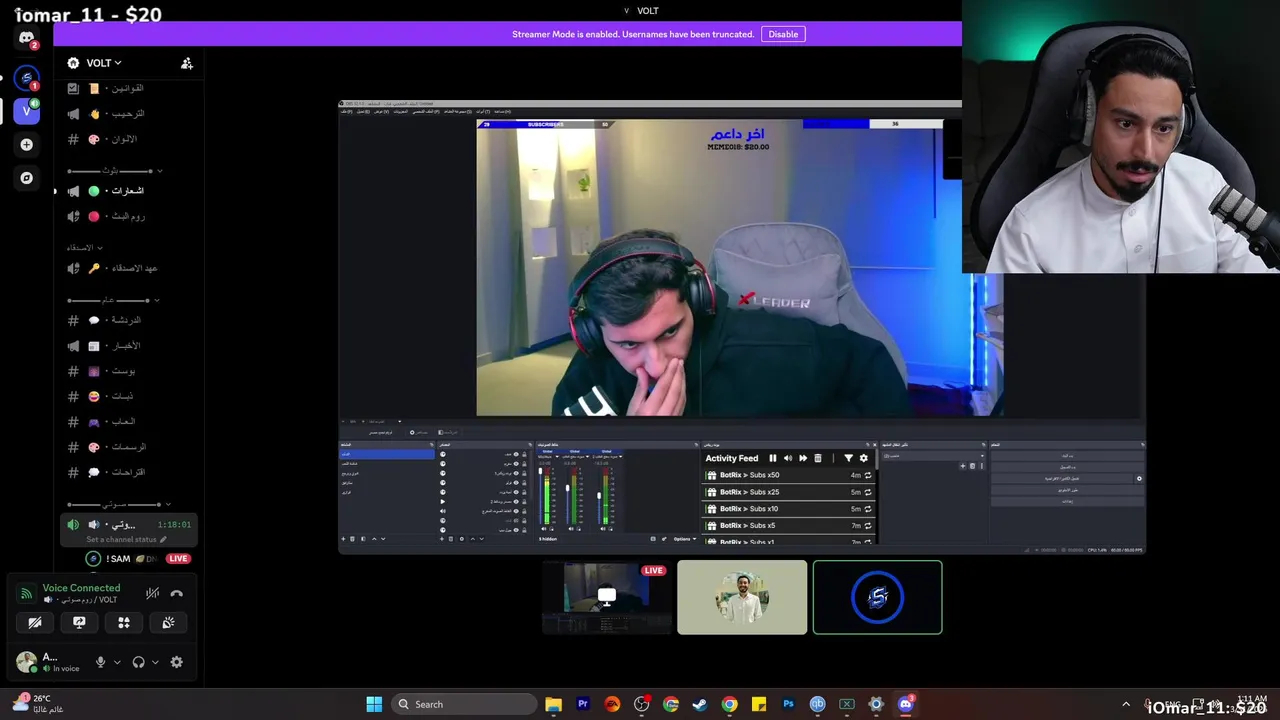Select the VOLT server icon with letter V

point(27,111)
